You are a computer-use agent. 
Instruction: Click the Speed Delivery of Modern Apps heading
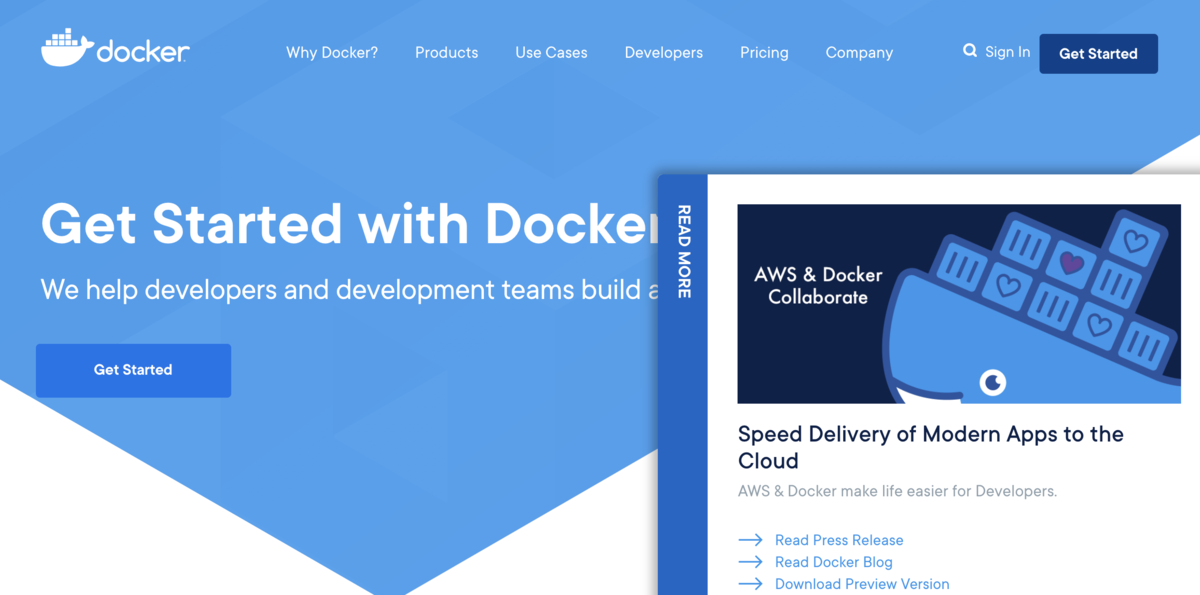tap(931, 447)
